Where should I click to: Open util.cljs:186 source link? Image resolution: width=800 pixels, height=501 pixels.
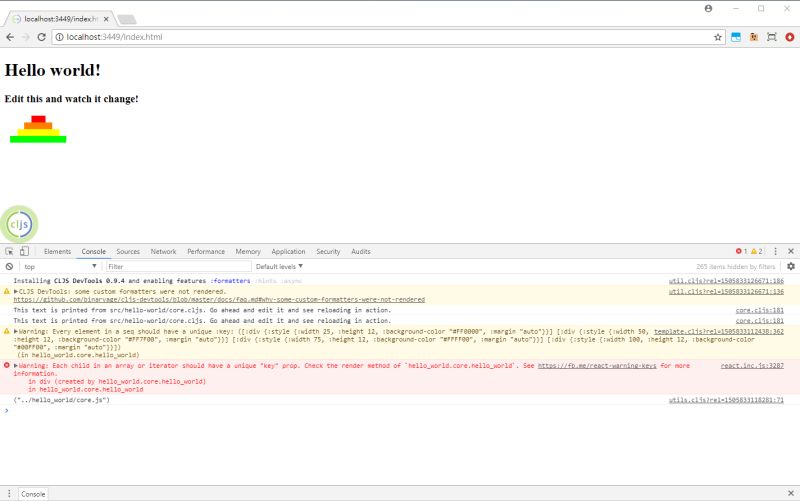pyautogui.click(x=727, y=281)
